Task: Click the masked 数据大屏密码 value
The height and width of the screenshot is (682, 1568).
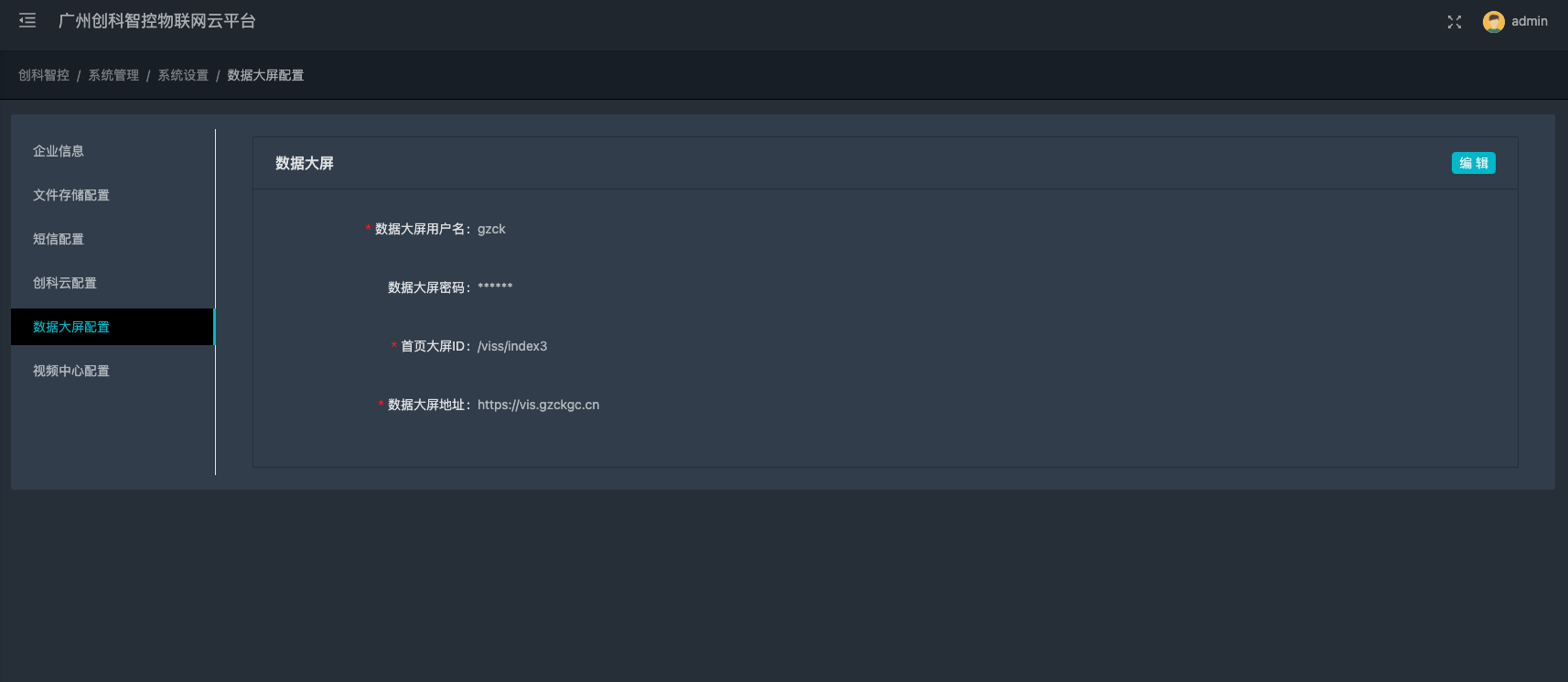Action: 495,287
